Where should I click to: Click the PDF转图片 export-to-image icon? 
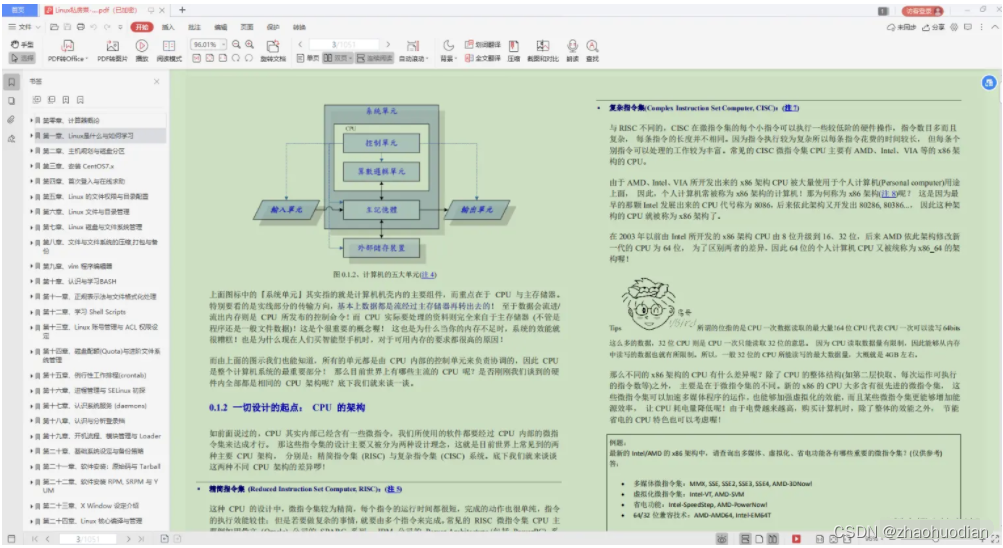coord(113,46)
